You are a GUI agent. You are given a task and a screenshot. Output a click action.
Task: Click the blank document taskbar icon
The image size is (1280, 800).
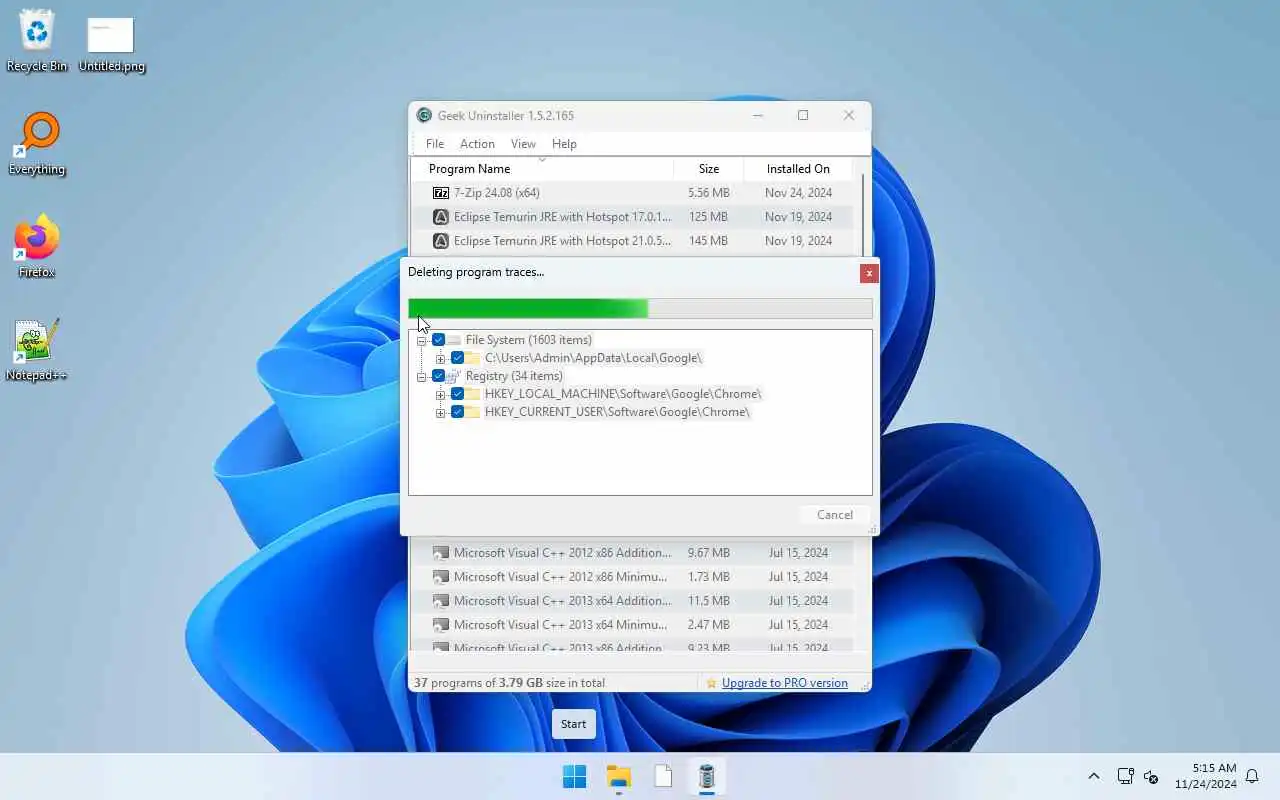(x=662, y=777)
